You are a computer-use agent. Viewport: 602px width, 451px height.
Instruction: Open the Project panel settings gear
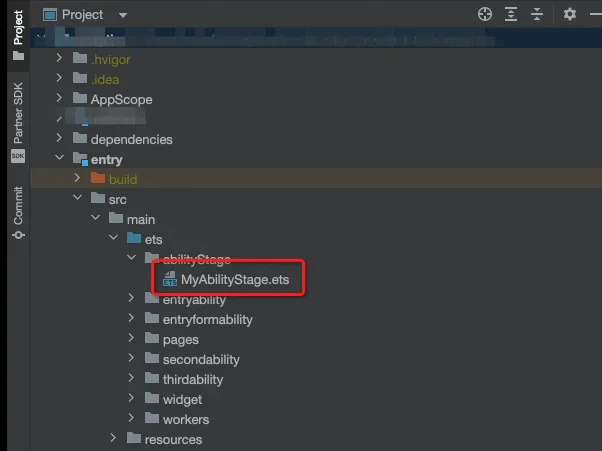570,14
